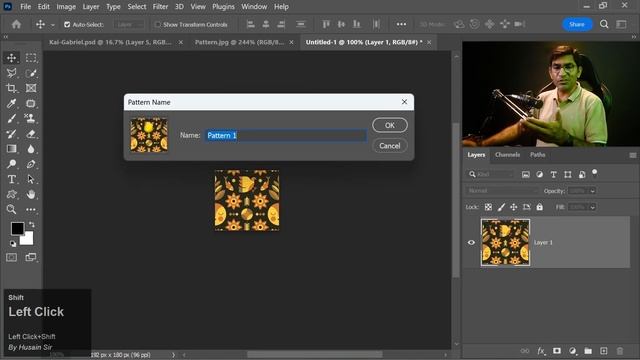Image resolution: width=640 pixels, height=360 pixels.
Task: Expand Move tool preset picker arrow
Action: 53,25
